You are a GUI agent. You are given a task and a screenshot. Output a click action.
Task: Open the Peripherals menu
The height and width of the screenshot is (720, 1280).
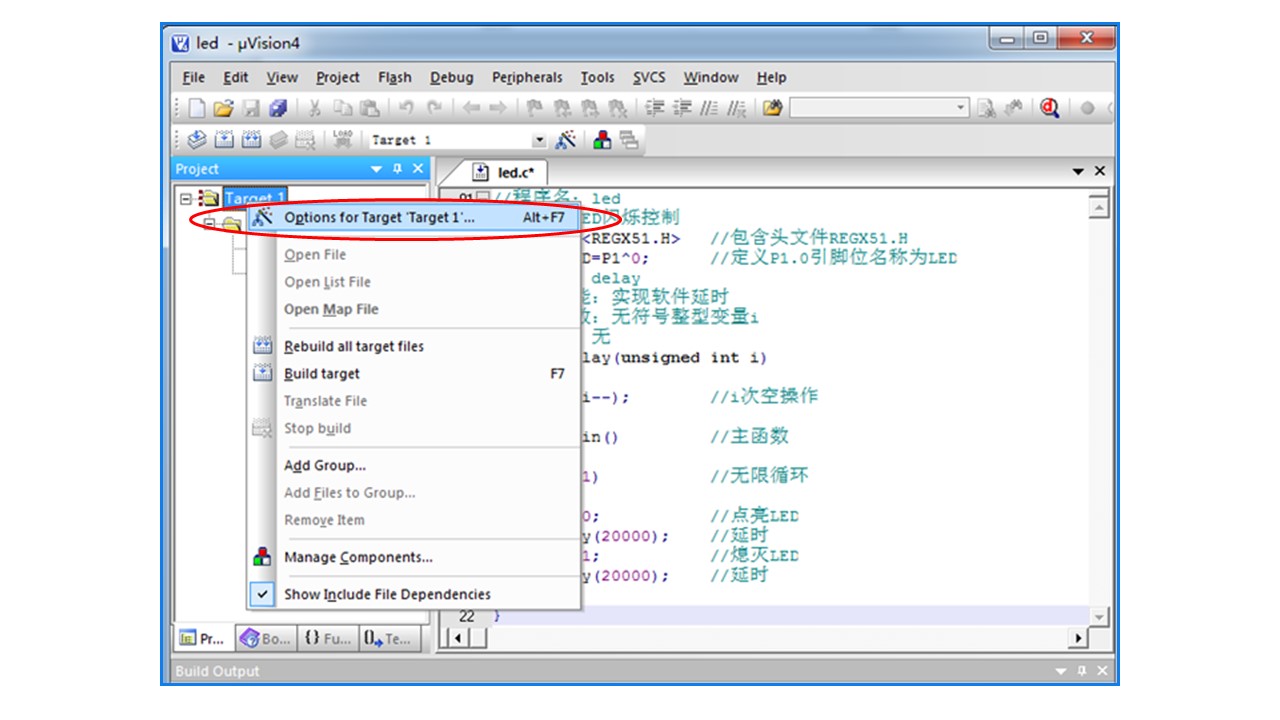tap(527, 77)
